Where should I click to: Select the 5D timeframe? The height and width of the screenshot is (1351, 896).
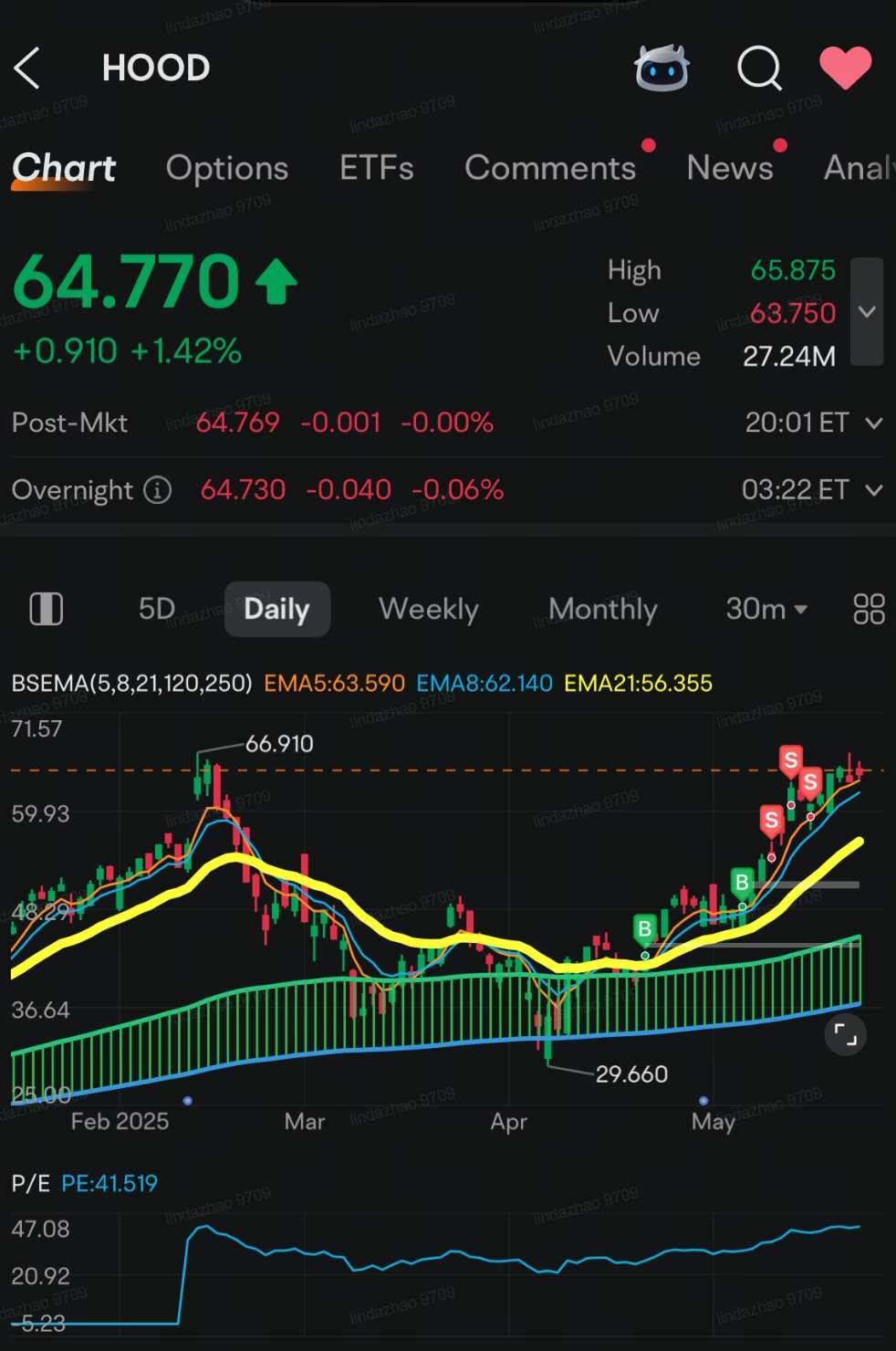[157, 609]
